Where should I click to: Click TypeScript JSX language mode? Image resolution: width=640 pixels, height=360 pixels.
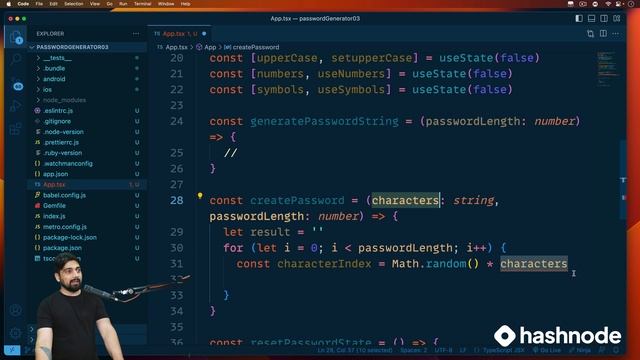click(x=503, y=350)
